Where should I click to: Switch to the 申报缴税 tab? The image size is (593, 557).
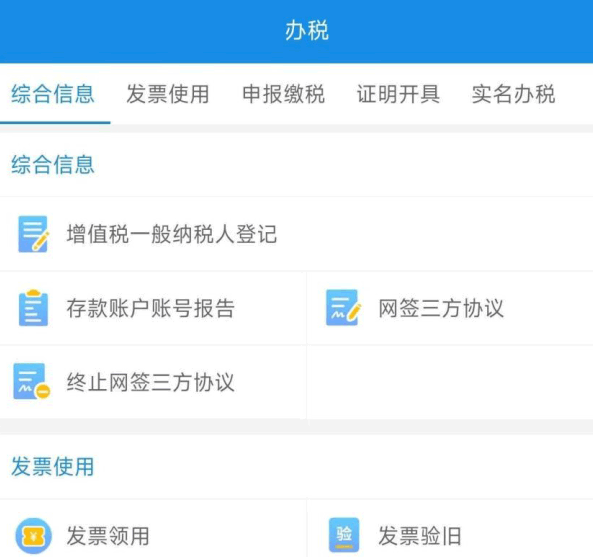283,94
